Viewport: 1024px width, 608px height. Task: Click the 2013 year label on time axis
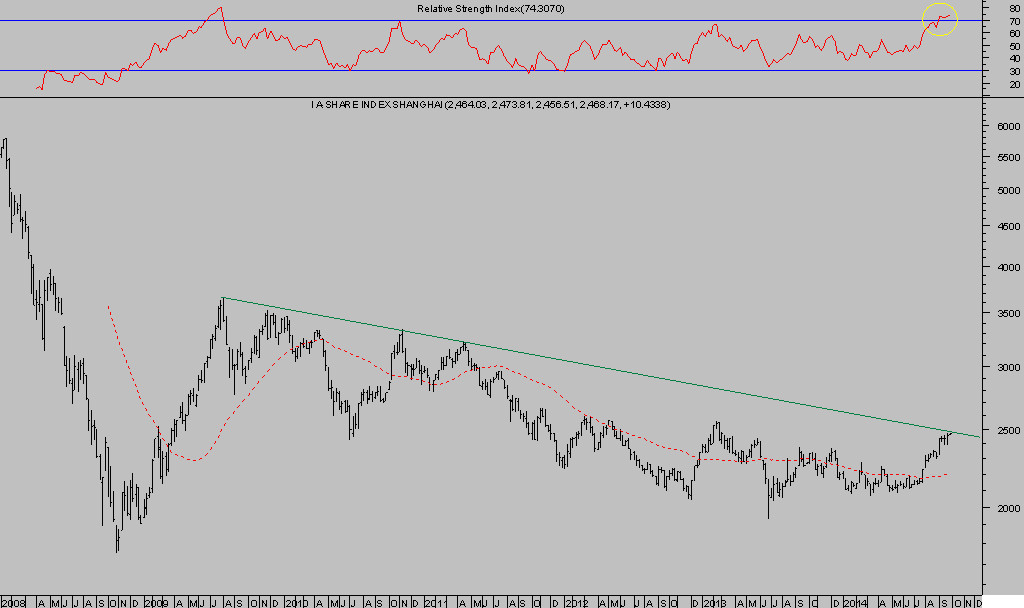click(713, 603)
